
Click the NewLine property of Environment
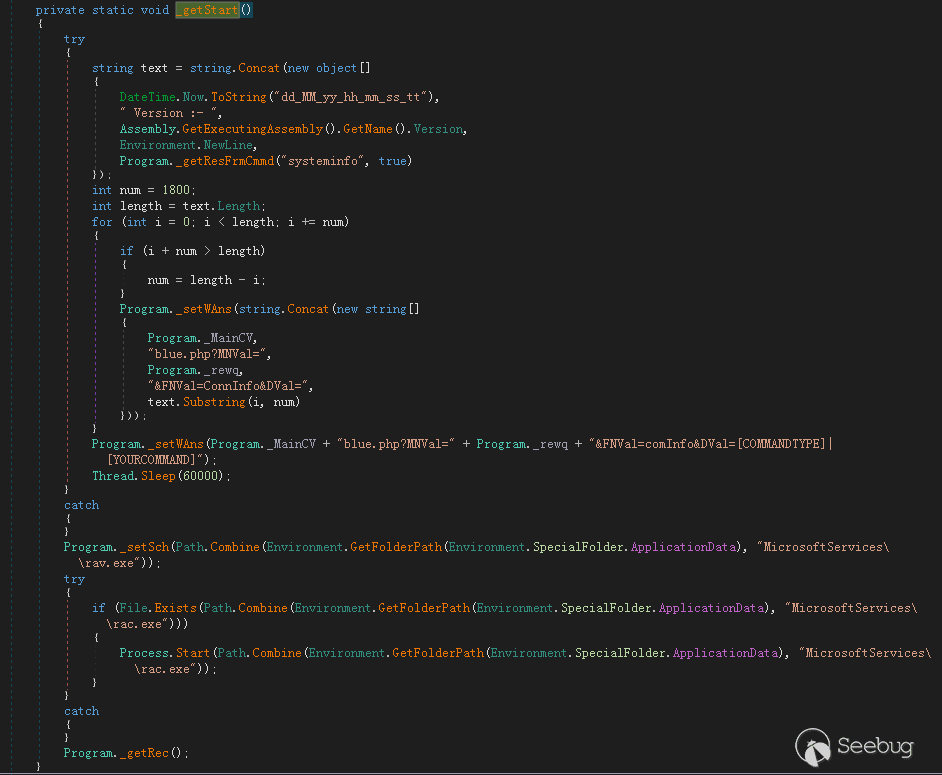[228, 145]
